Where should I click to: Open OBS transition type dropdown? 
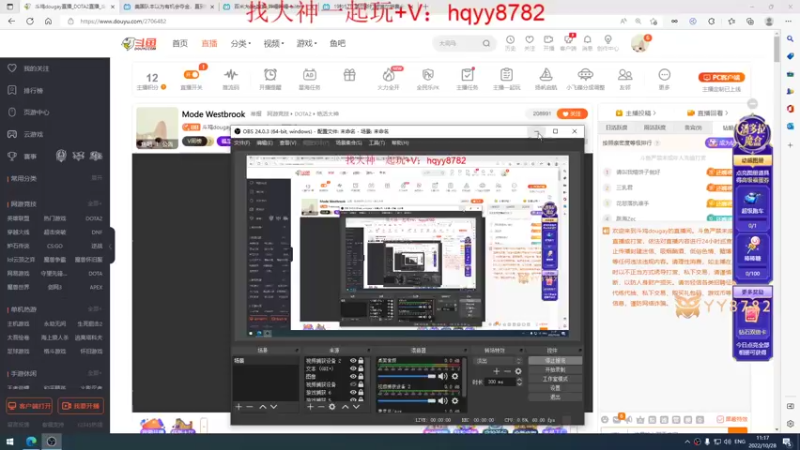tap(498, 361)
